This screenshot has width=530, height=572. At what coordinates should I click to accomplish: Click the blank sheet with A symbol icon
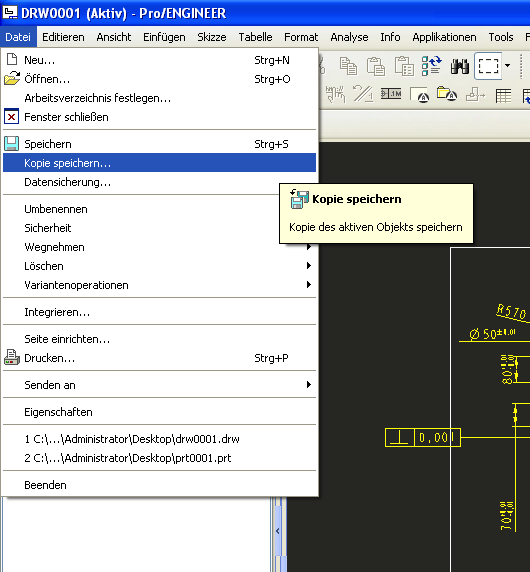(419, 95)
